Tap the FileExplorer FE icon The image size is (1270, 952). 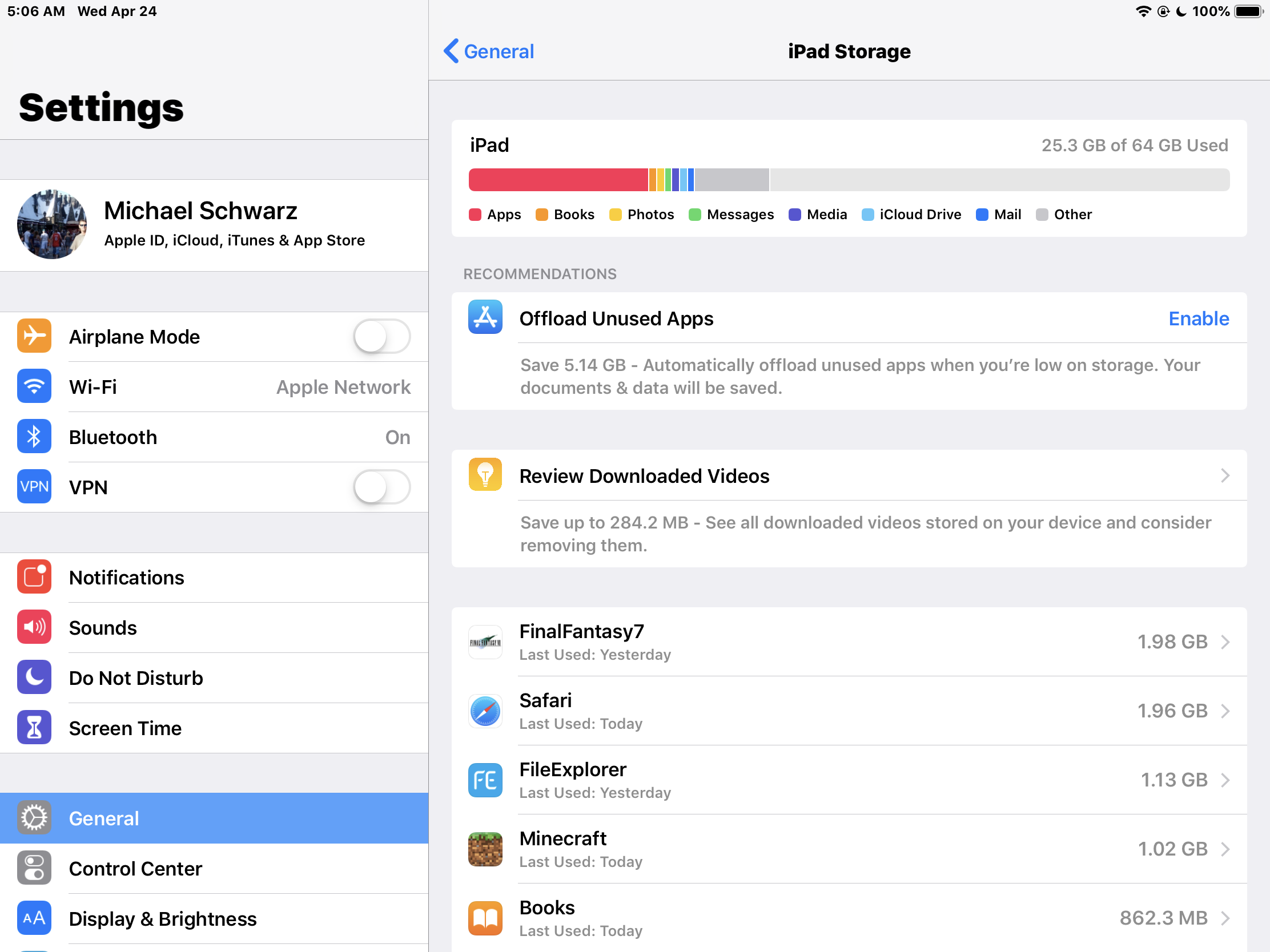pyautogui.click(x=485, y=780)
